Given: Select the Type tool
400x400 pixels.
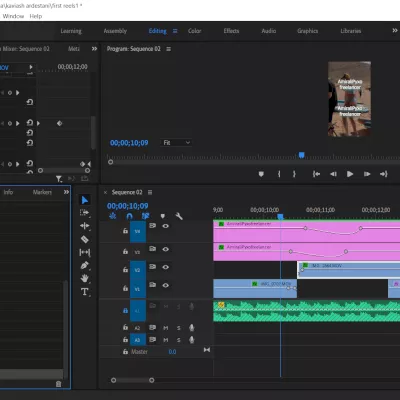Looking at the screenshot, I should coord(85,292).
